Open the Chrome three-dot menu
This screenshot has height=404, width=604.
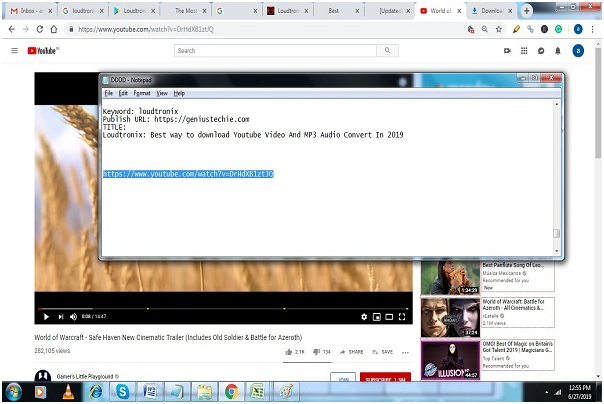592,29
